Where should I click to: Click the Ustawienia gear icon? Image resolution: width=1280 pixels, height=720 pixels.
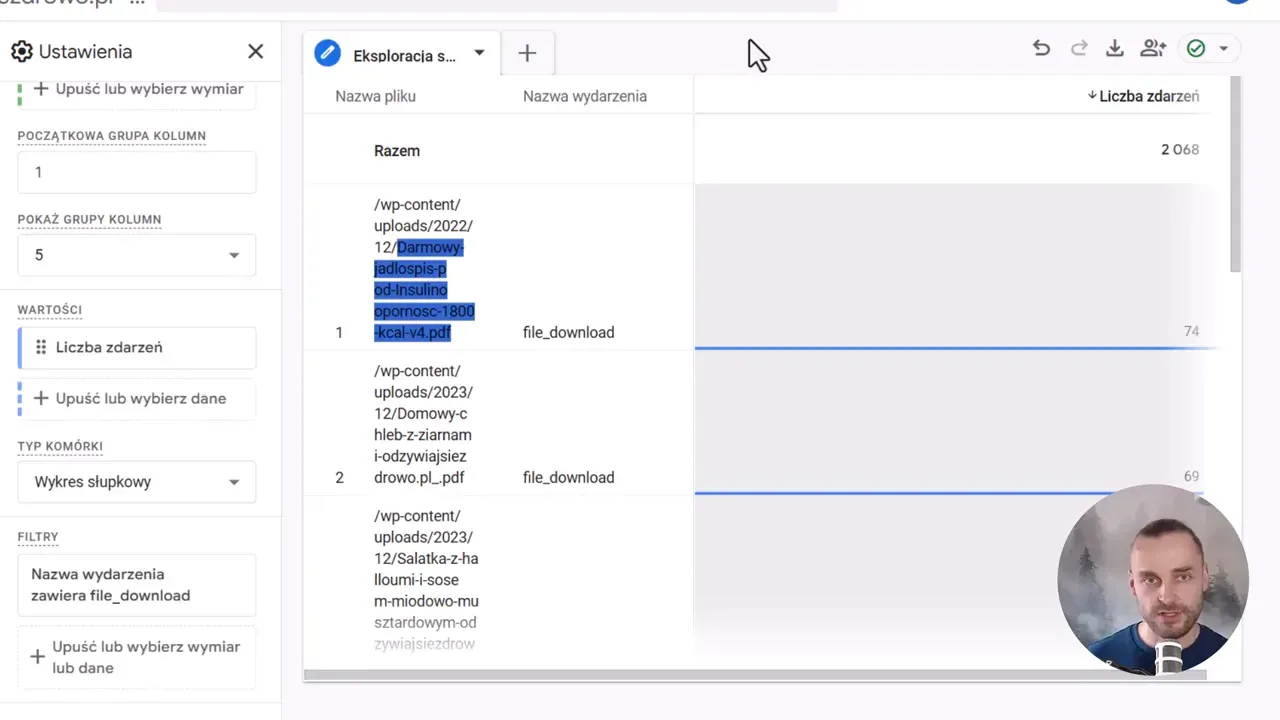point(22,52)
